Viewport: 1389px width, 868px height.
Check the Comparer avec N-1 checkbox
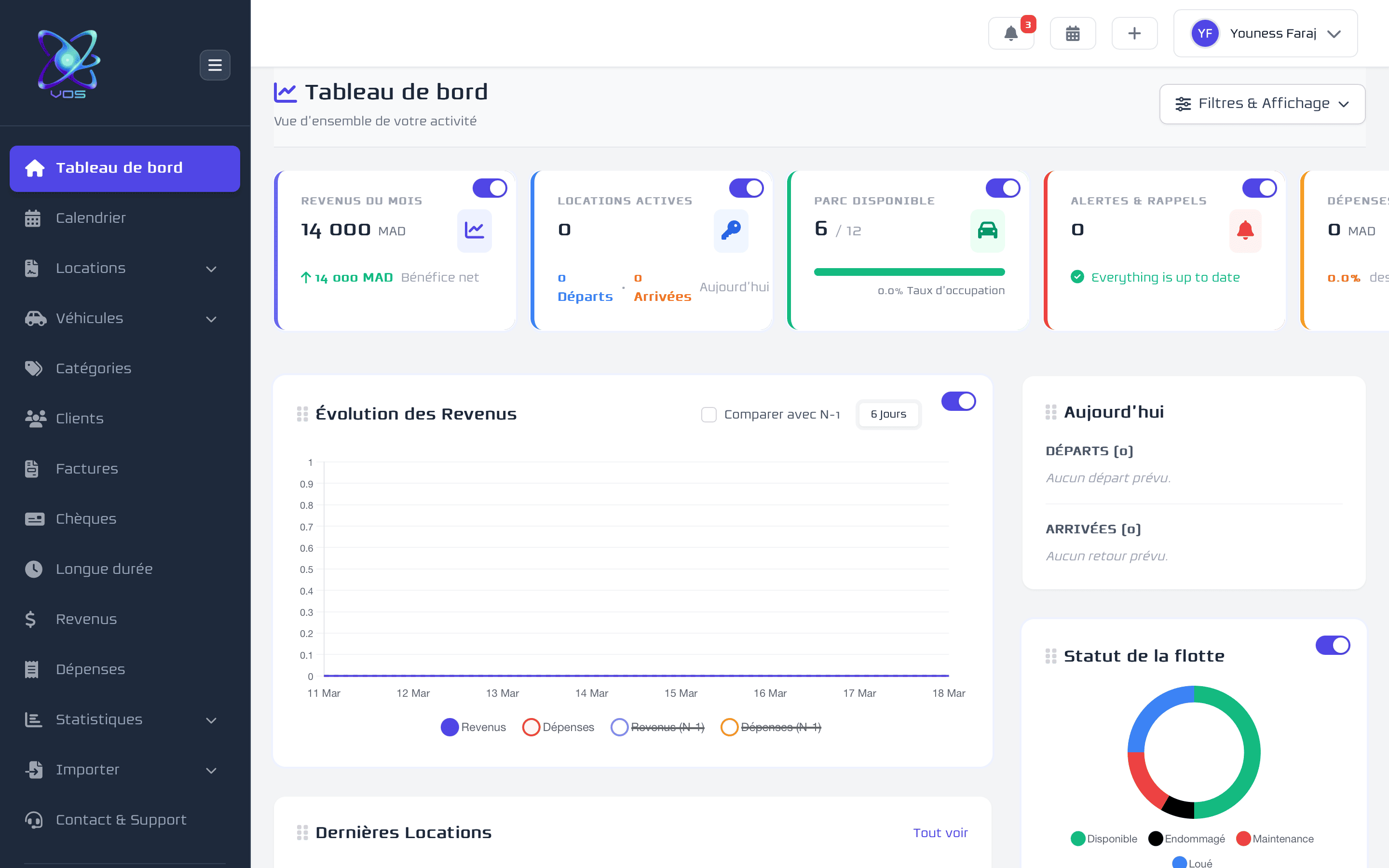tap(709, 414)
